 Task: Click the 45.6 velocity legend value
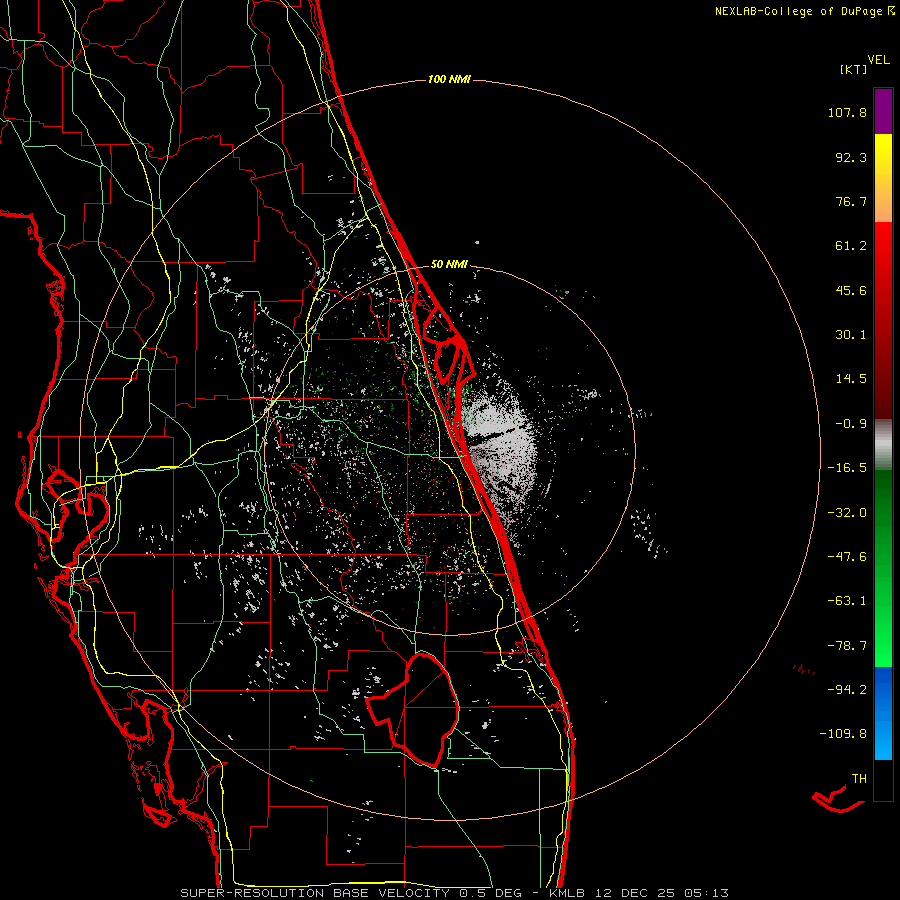tap(851, 290)
